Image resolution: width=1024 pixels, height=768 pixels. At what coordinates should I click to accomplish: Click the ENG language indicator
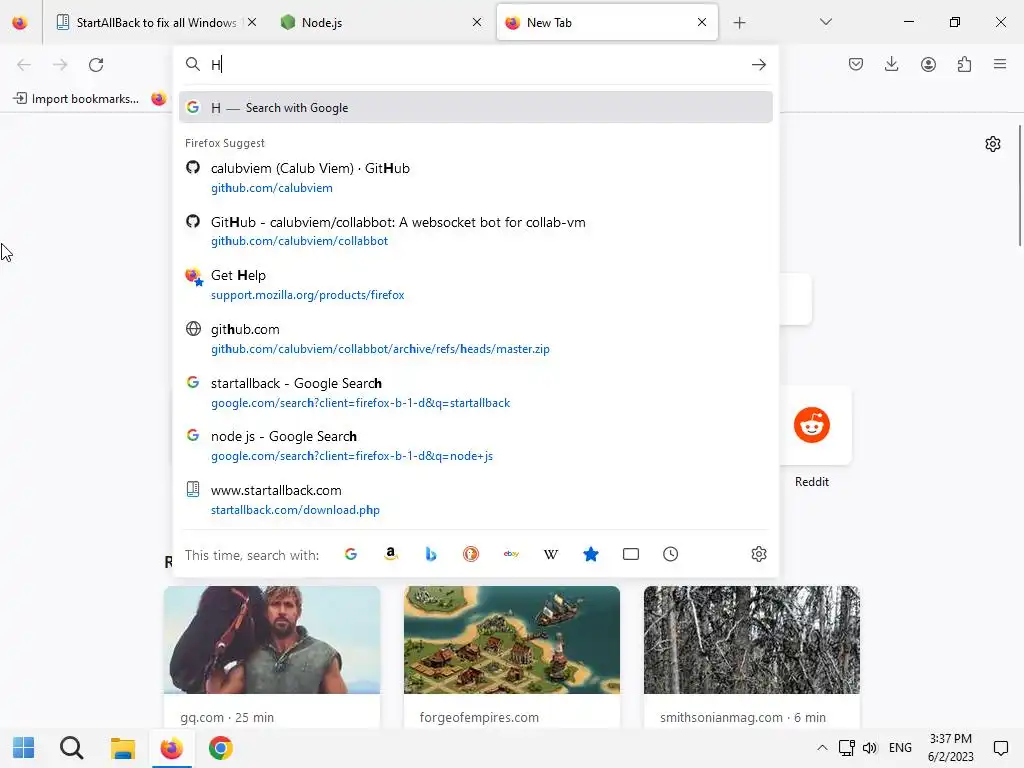[x=900, y=748]
